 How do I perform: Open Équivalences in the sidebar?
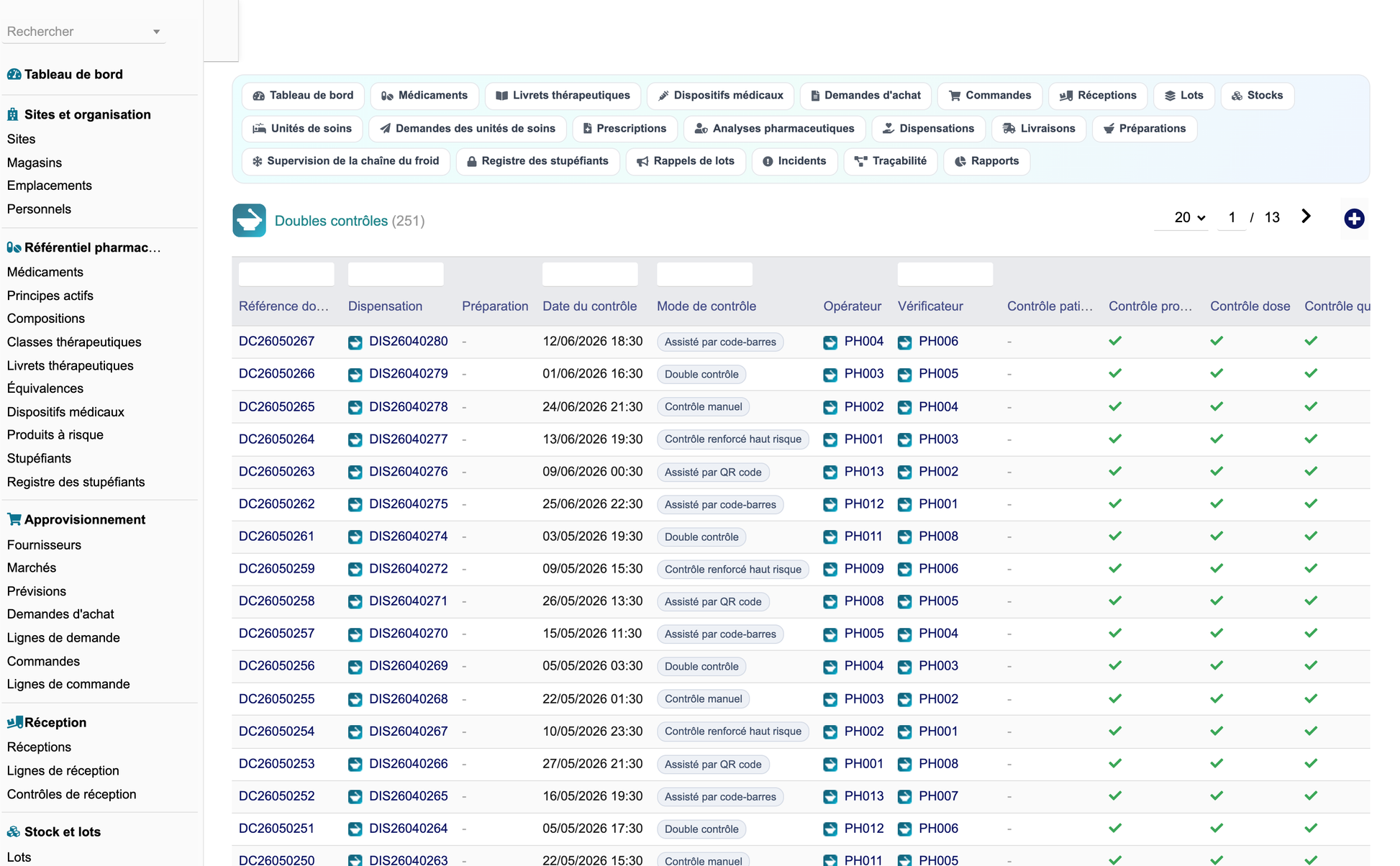click(x=45, y=388)
